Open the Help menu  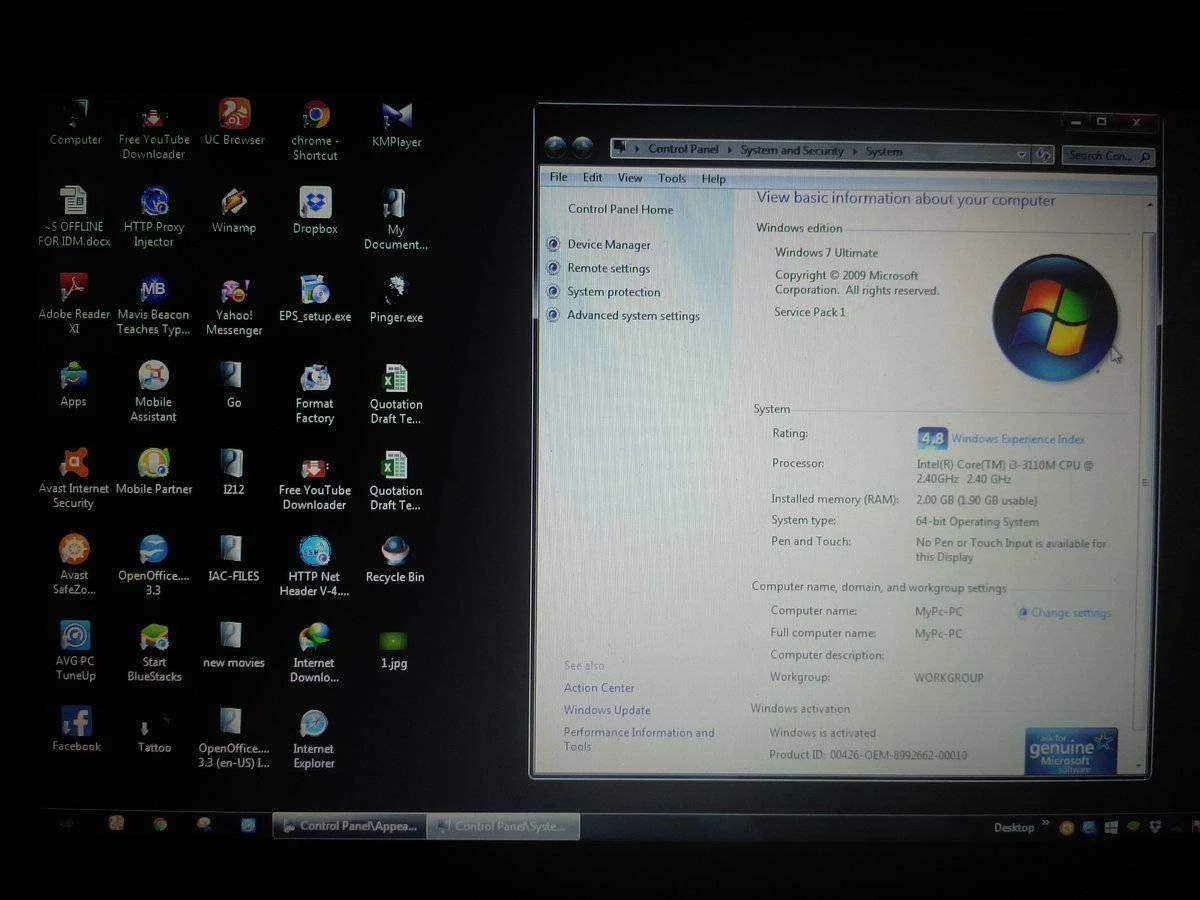point(714,179)
